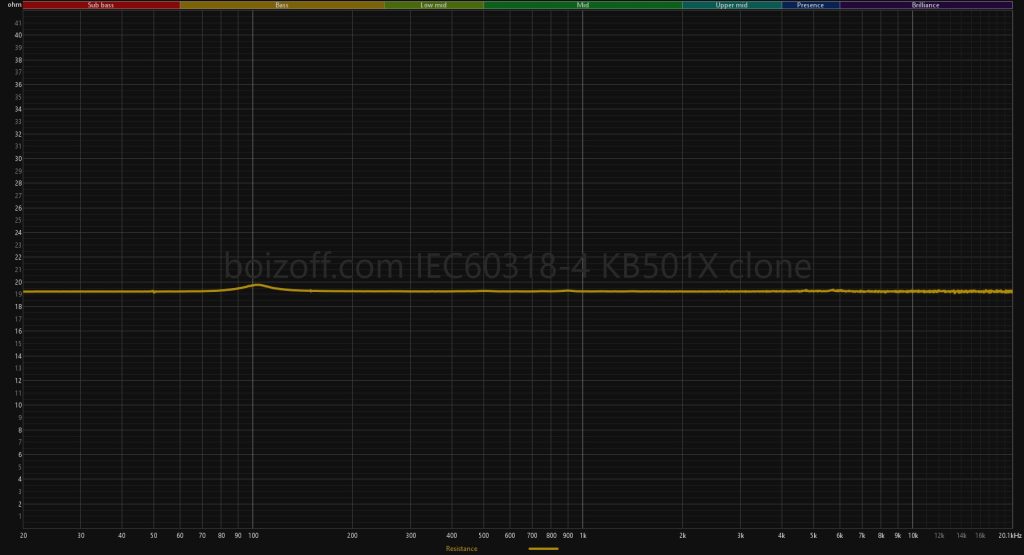Click the 1k frequency axis label
The image size is (1024, 555).
pos(583,536)
